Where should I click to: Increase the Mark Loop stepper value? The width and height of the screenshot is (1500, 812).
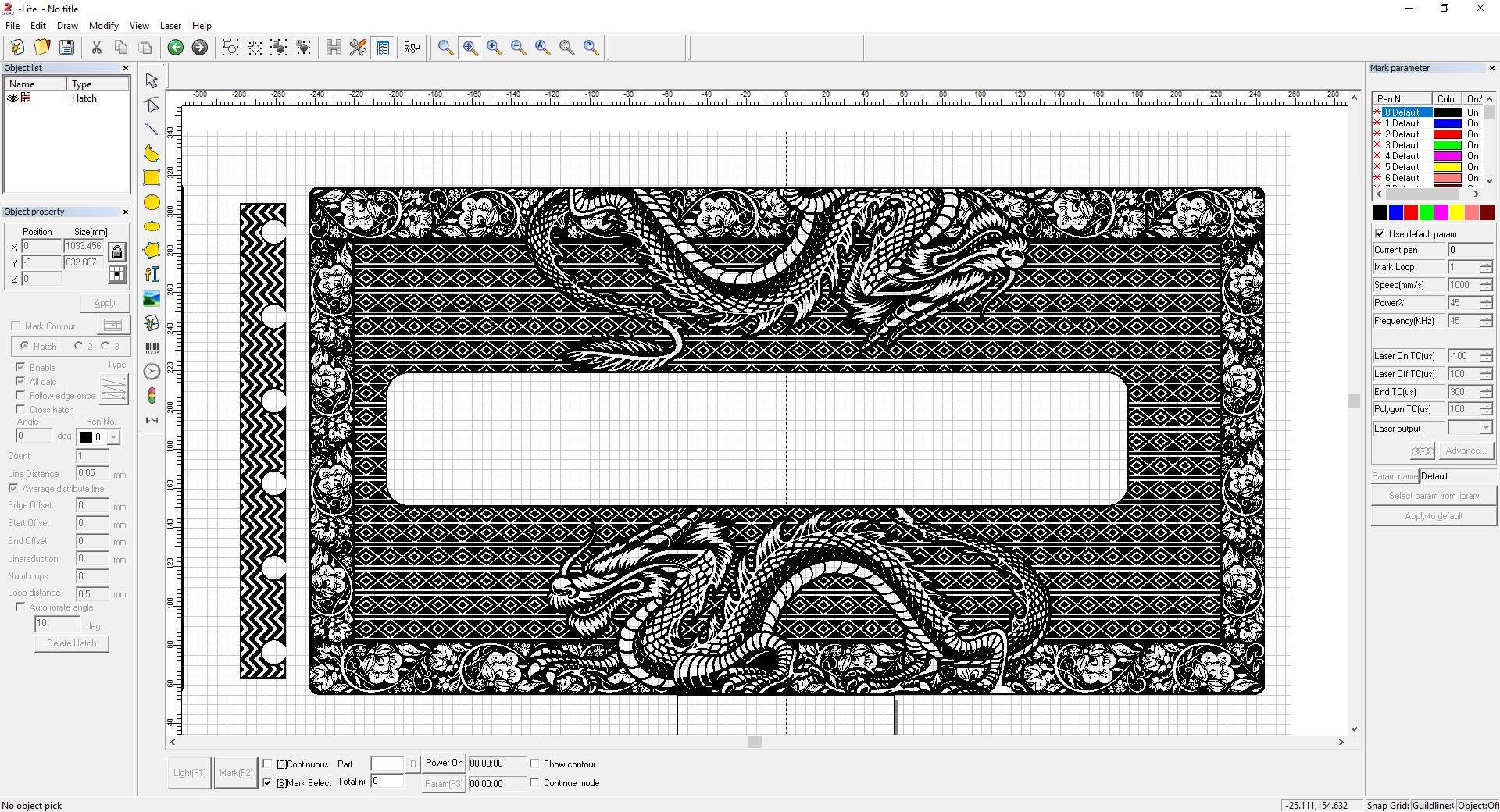tap(1486, 263)
